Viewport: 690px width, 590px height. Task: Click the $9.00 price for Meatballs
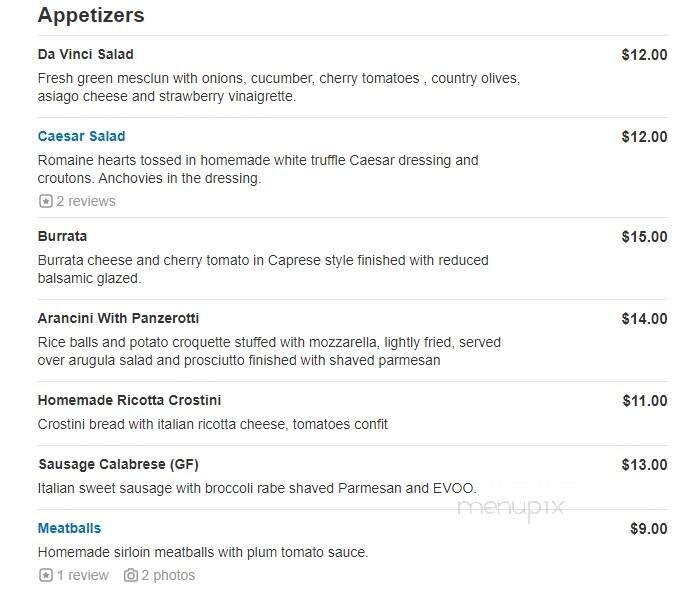pyautogui.click(x=648, y=529)
